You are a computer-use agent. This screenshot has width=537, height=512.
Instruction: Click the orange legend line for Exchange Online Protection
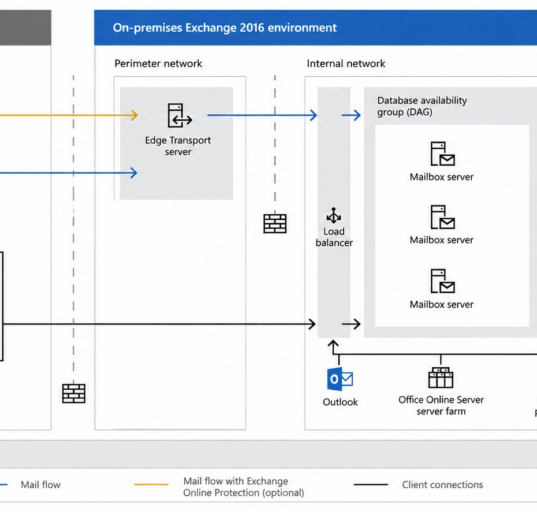(151, 485)
